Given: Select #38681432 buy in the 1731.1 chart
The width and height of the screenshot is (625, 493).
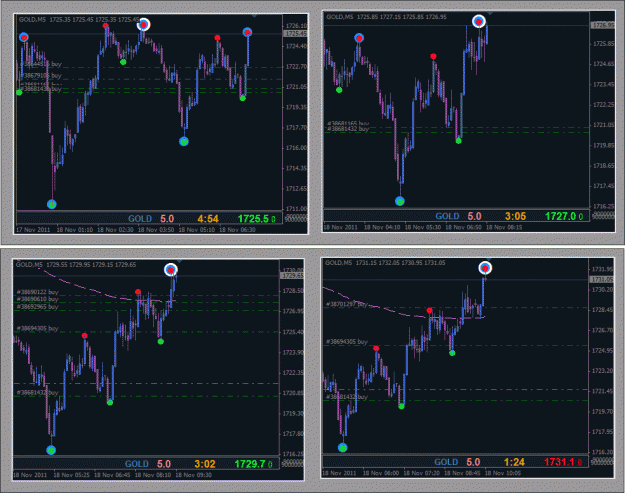Looking at the screenshot, I should pyautogui.click(x=347, y=397).
